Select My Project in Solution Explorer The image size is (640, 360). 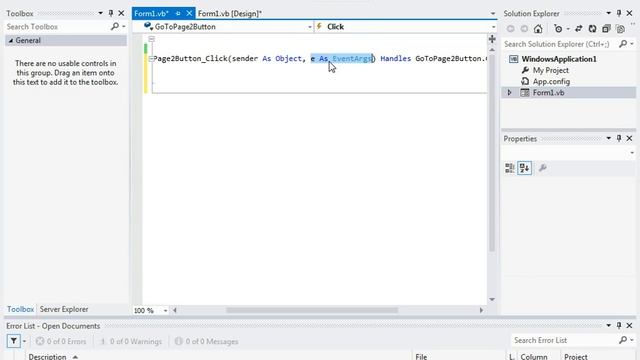click(x=550, y=70)
